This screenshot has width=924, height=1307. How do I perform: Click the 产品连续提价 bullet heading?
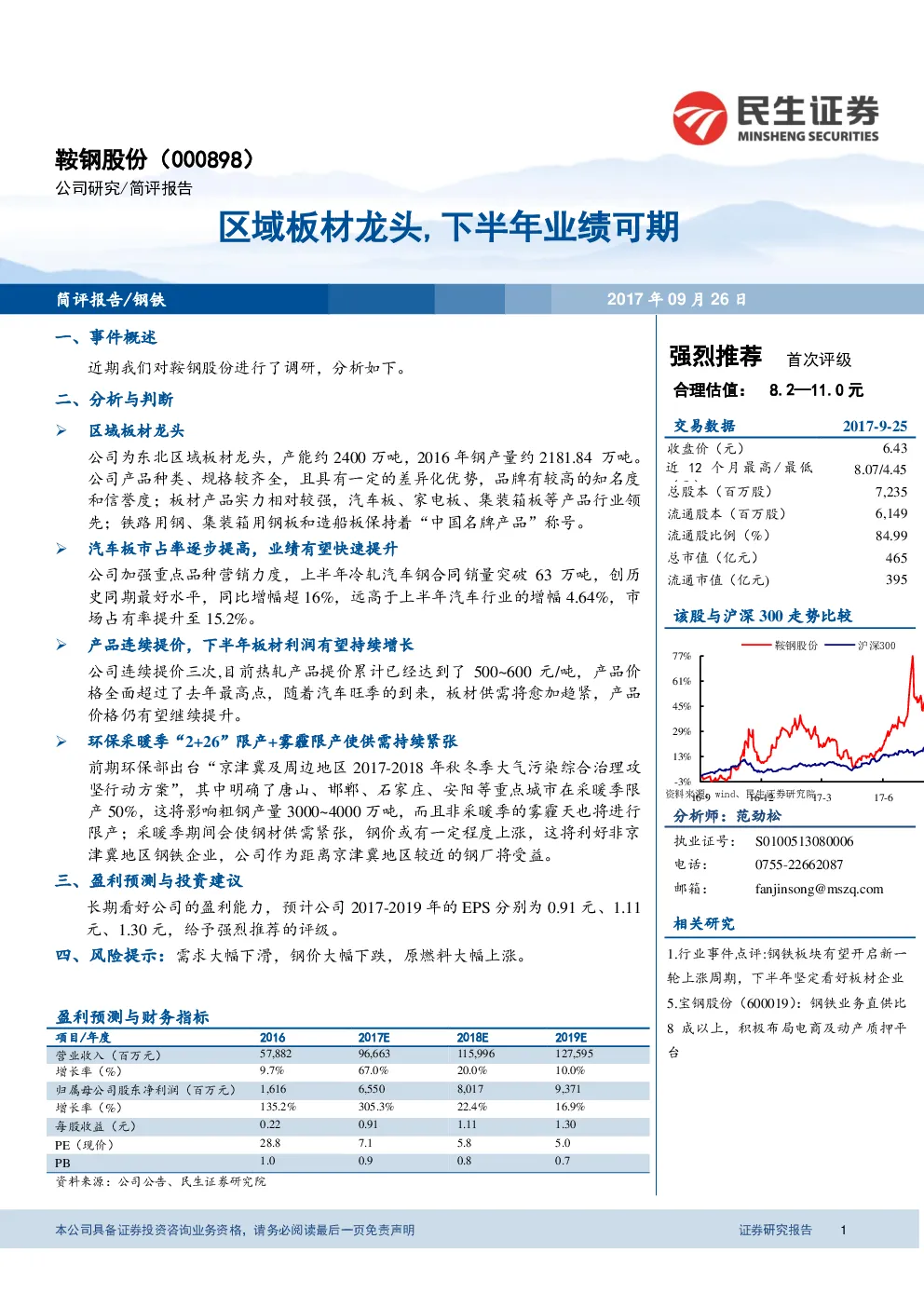(x=251, y=645)
